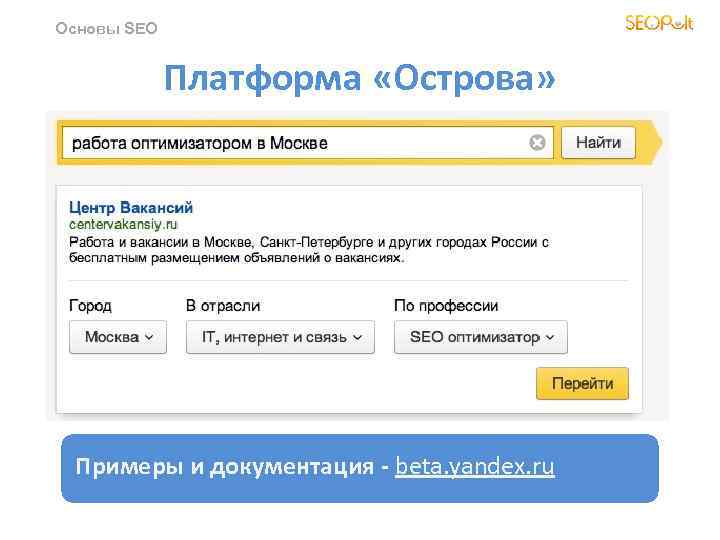Clear the search query with the X icon

(537, 143)
